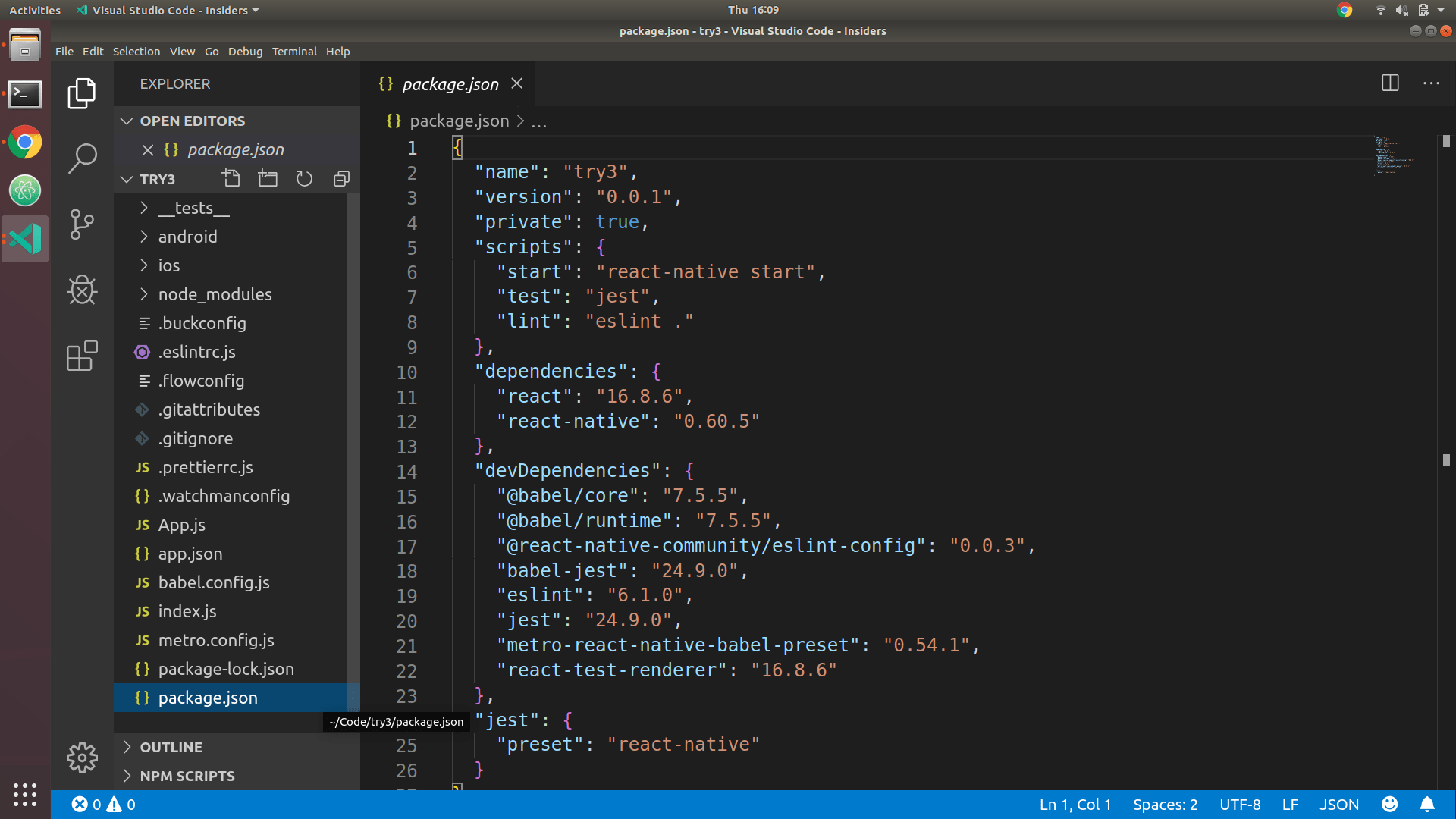Image resolution: width=1456 pixels, height=819 pixels.
Task: Open the Files app in the dock
Action: coord(25,45)
